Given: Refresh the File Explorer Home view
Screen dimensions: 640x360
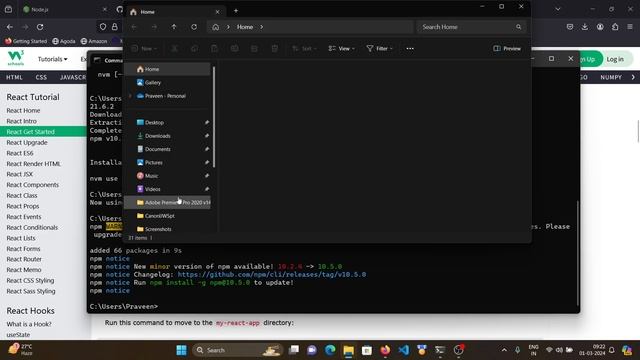Looking at the screenshot, I should point(194,27).
